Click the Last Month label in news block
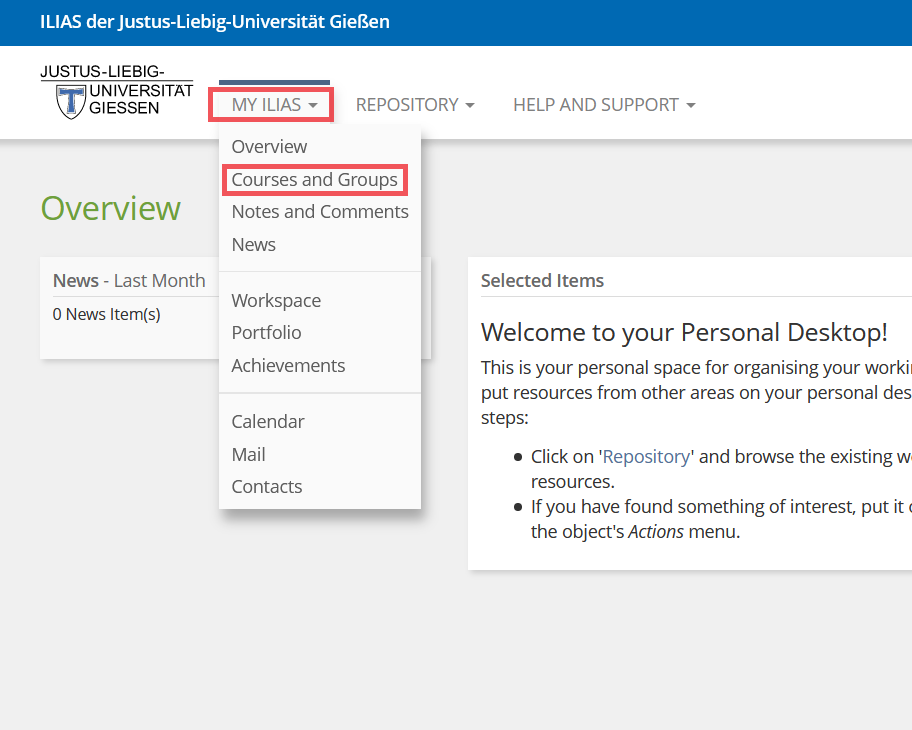The height and width of the screenshot is (730, 912). [159, 281]
